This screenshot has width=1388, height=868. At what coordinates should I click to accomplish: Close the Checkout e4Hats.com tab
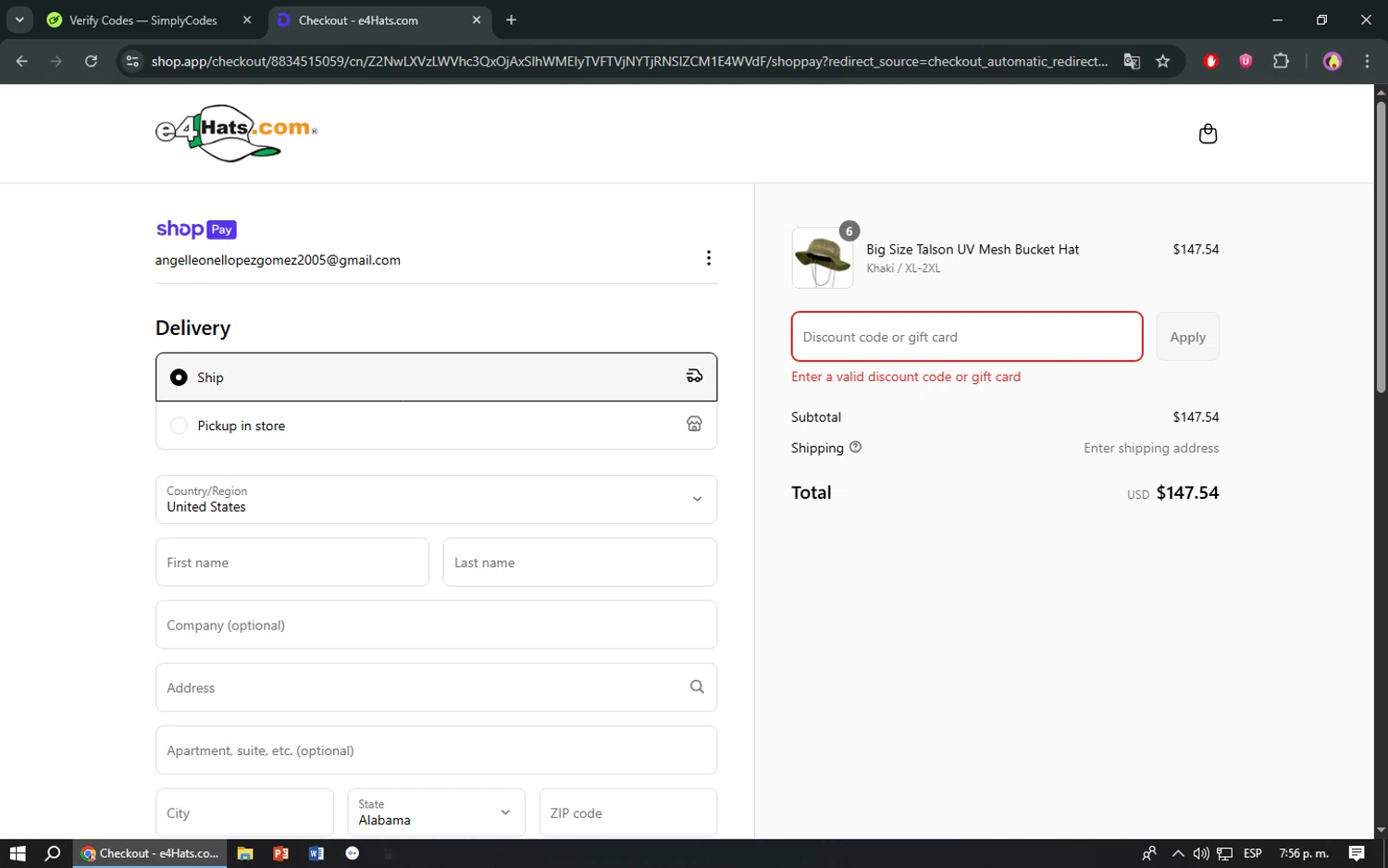click(x=477, y=20)
